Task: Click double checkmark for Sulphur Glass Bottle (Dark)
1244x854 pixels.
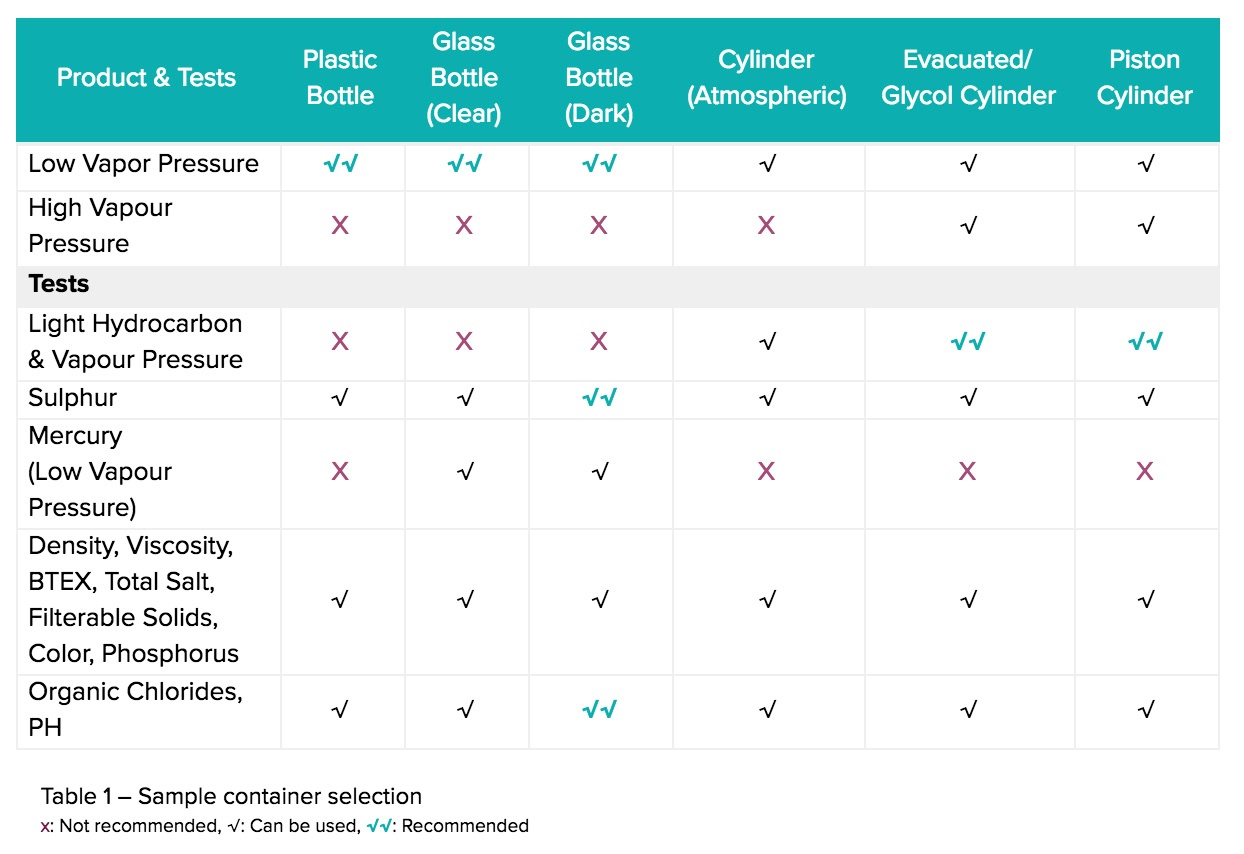Action: click(599, 399)
